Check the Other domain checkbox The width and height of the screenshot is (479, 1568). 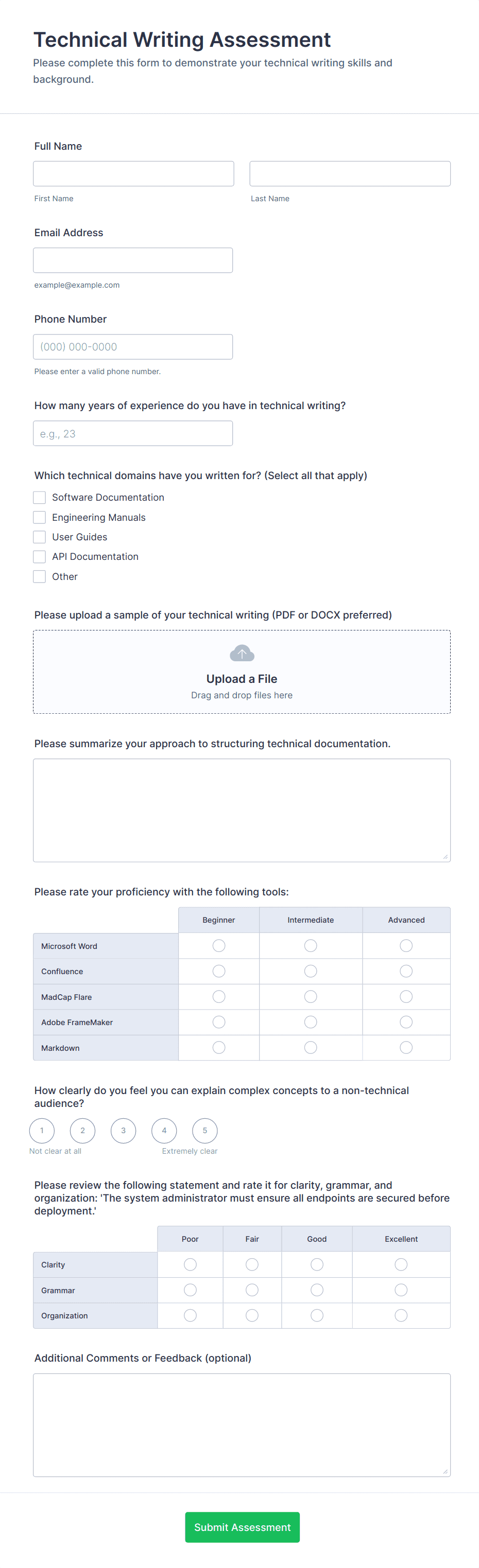[40, 576]
